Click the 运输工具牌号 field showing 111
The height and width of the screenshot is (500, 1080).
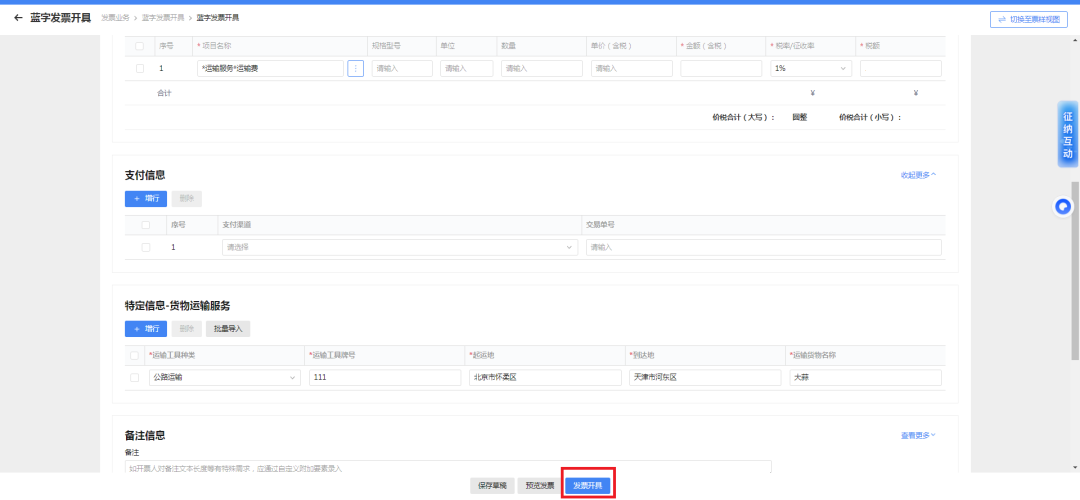[385, 377]
